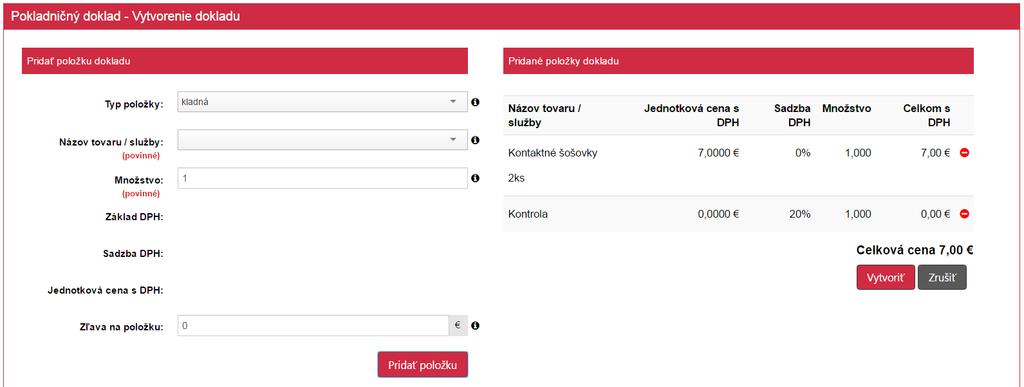Click the 7,0000 € unit price

[x=718, y=153]
